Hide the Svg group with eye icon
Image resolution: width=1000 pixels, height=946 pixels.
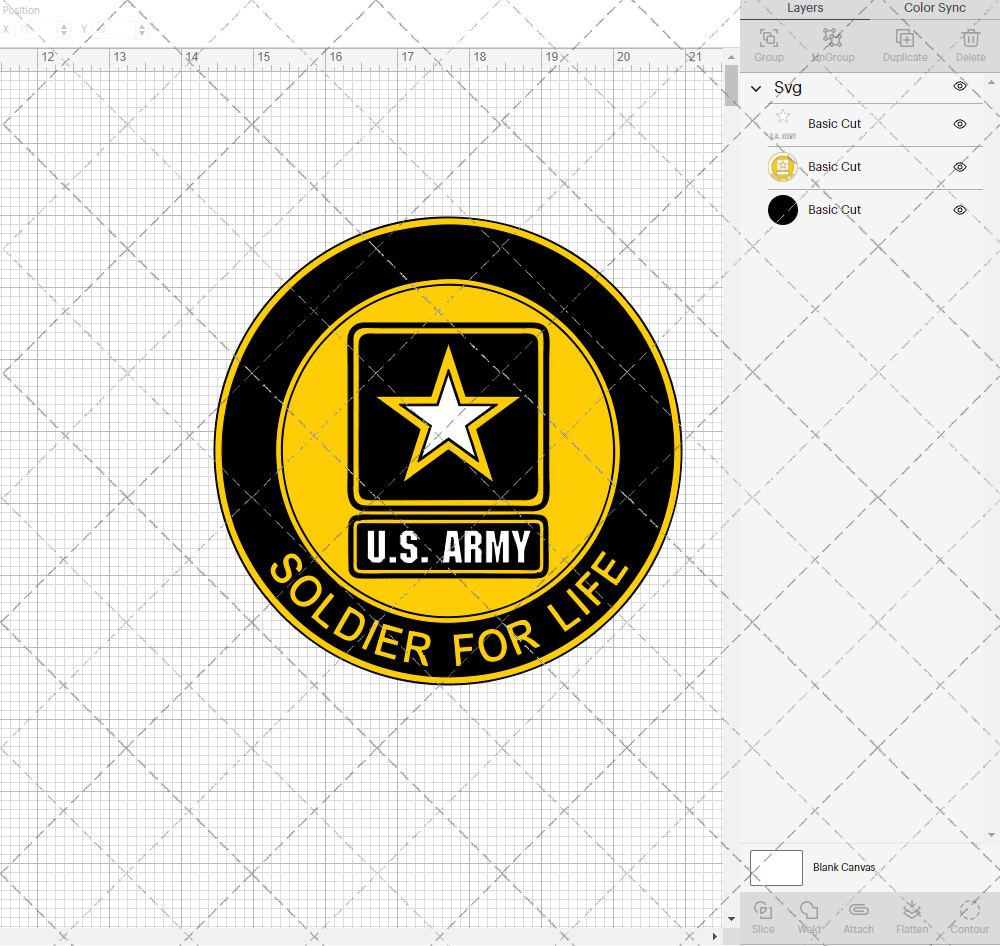pyautogui.click(x=960, y=86)
